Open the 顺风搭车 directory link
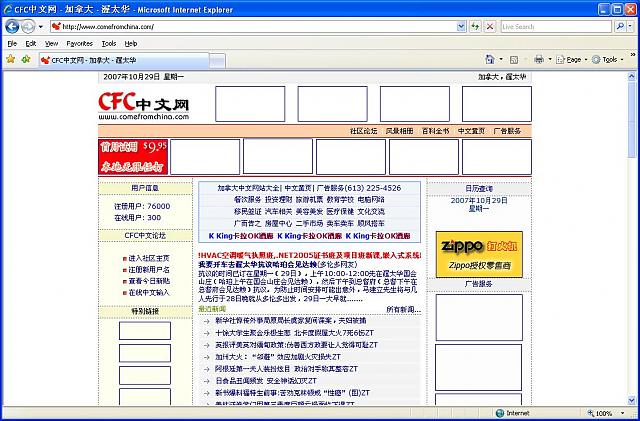640x421 pixels. pos(371,223)
